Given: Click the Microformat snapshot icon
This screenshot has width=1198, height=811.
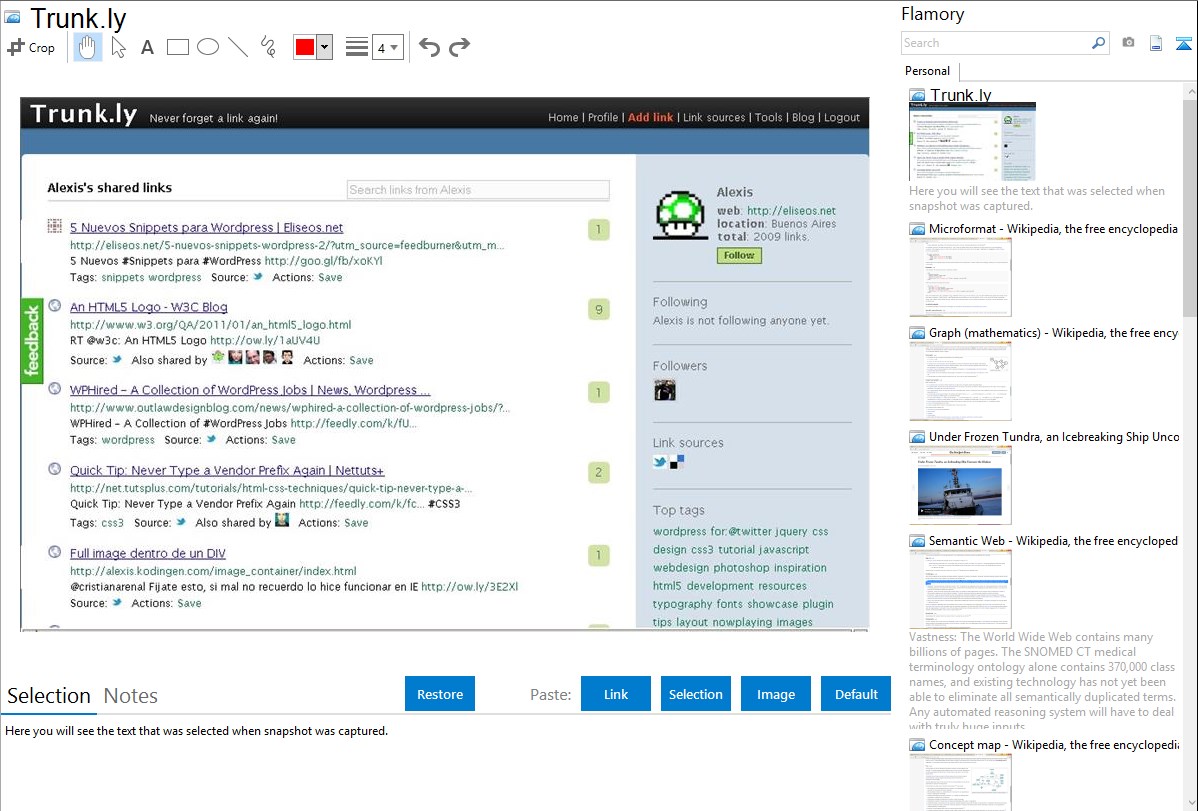Looking at the screenshot, I should click(917, 229).
